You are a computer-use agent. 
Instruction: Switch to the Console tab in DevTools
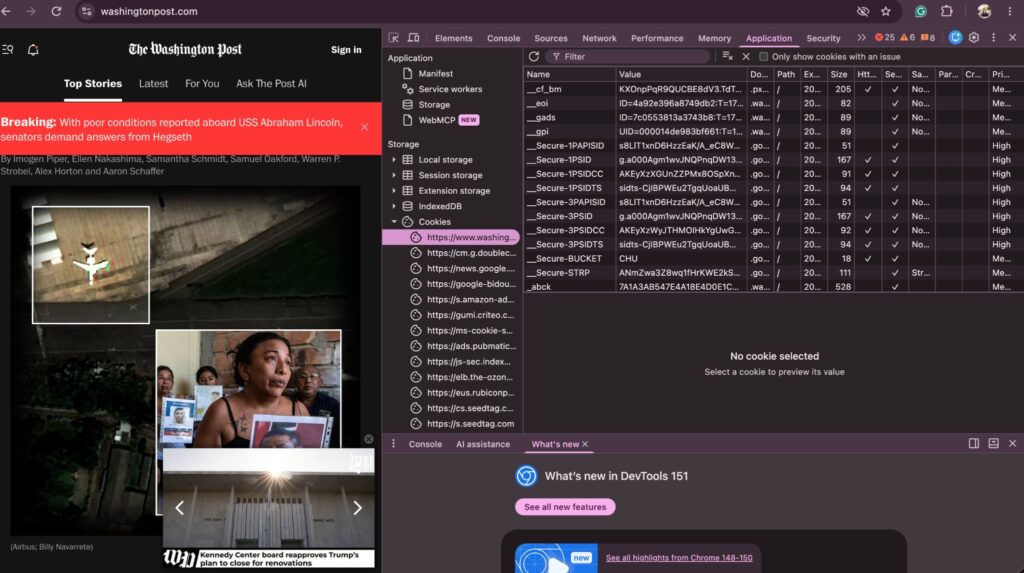(x=504, y=39)
